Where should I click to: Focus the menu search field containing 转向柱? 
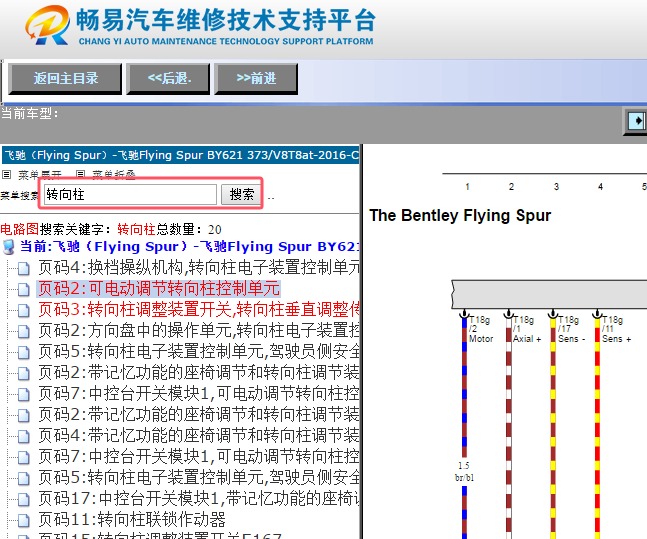(x=130, y=194)
